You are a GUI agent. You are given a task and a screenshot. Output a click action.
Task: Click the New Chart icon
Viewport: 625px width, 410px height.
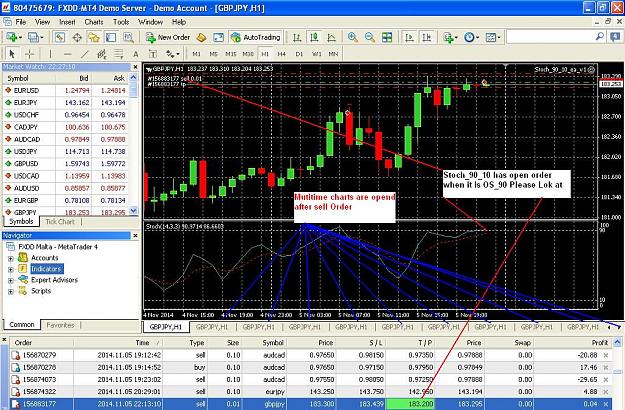[x=12, y=37]
